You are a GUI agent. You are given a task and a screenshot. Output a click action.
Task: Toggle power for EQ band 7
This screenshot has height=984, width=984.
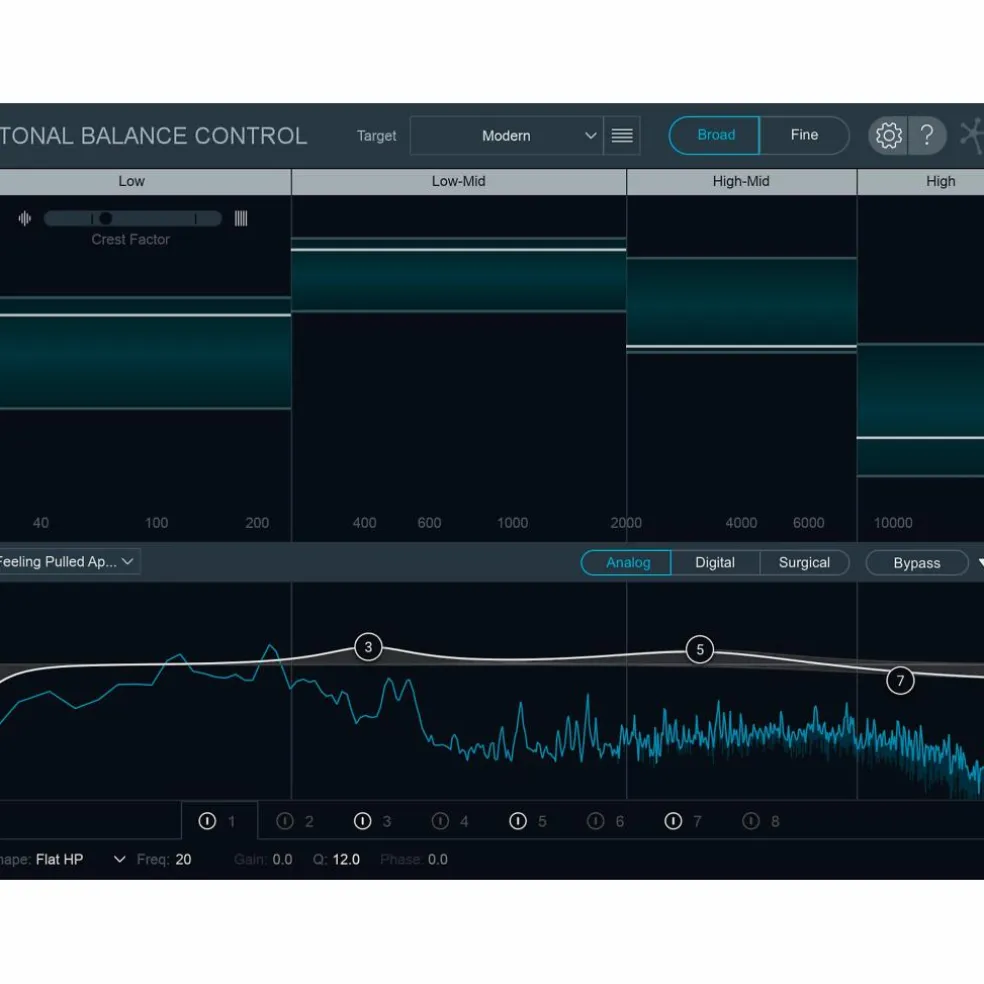(x=673, y=821)
